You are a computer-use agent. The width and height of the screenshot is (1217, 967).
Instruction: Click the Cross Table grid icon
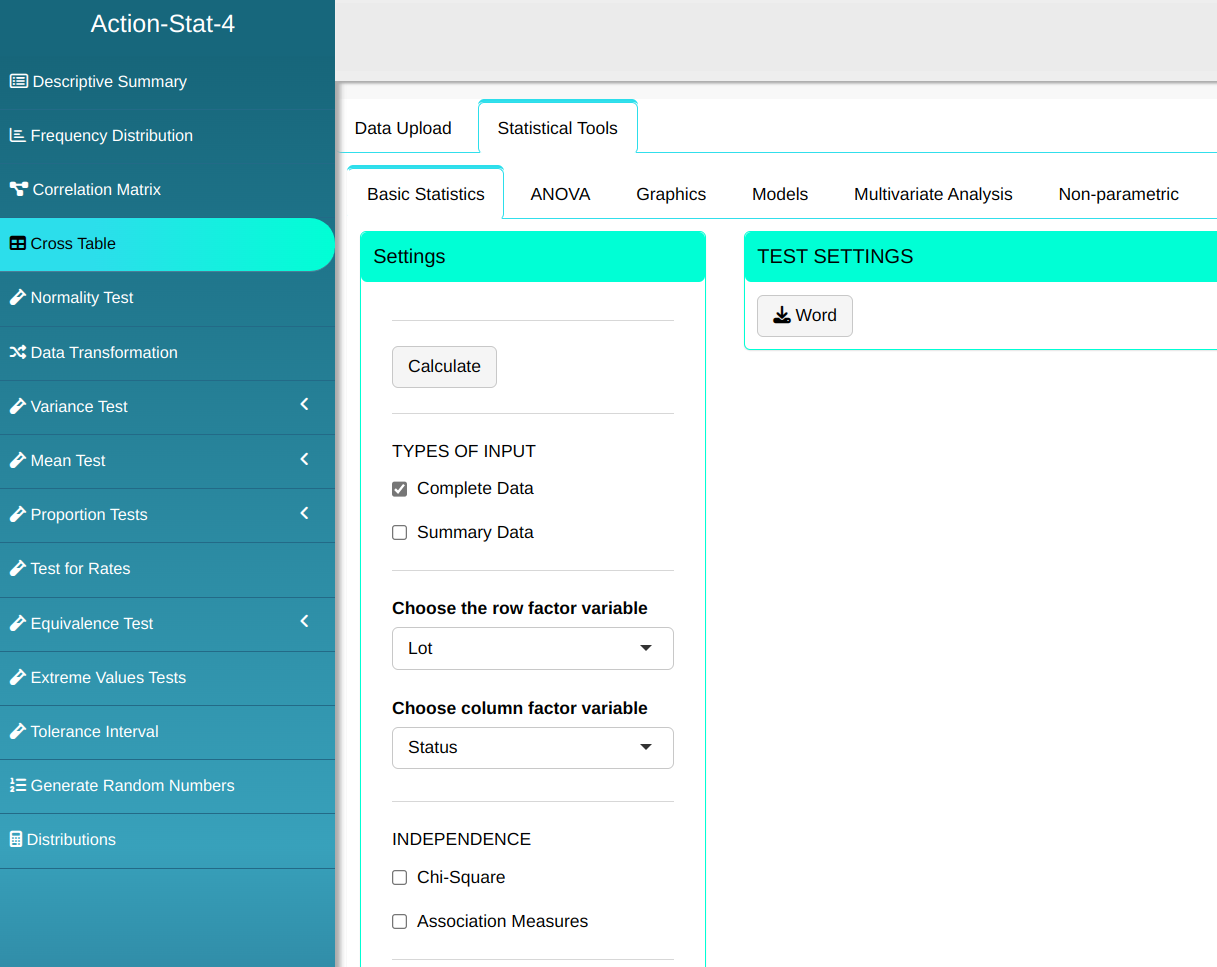tap(17, 244)
